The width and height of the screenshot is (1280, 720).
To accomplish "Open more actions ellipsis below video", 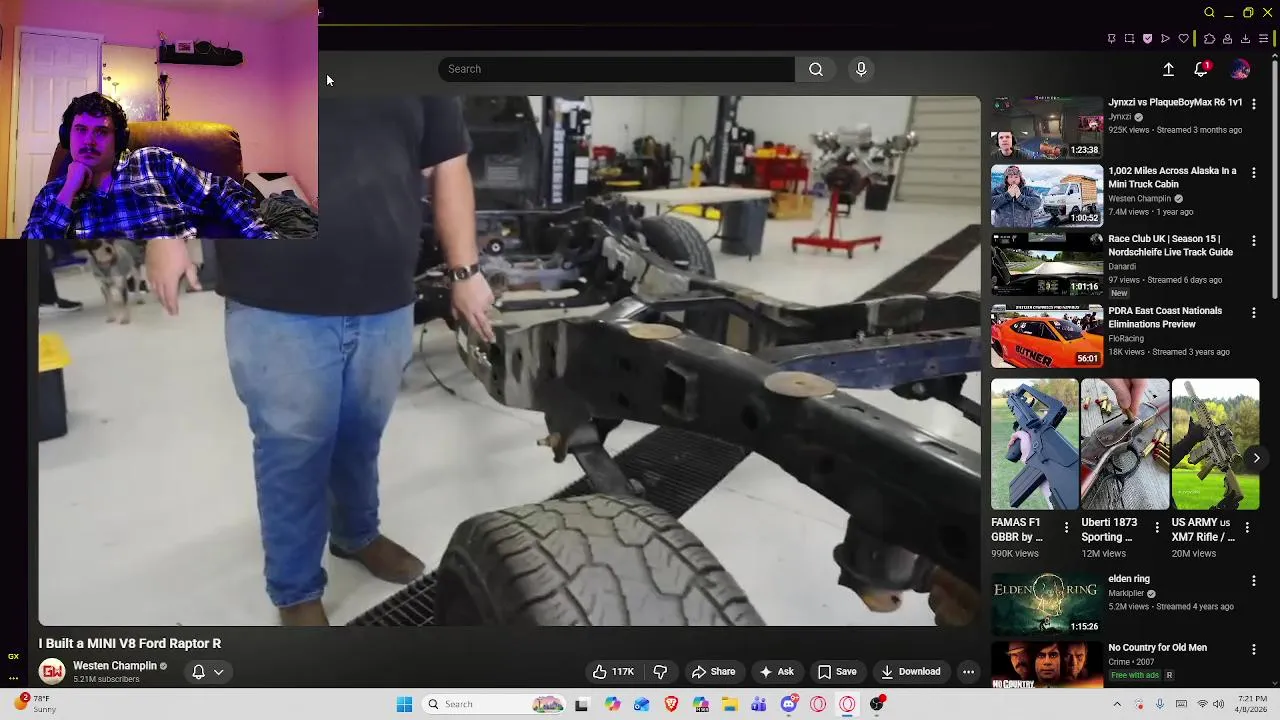I will (968, 672).
